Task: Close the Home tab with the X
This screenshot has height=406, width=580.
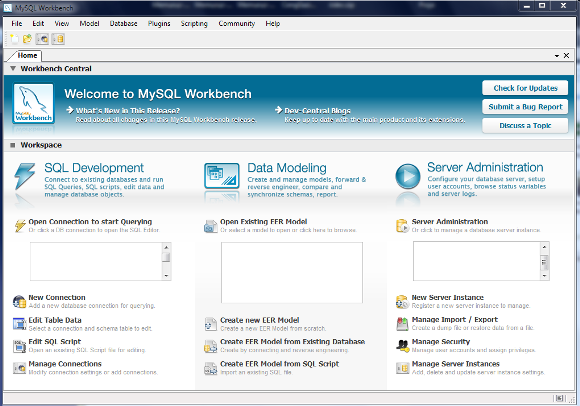Action: point(566,55)
